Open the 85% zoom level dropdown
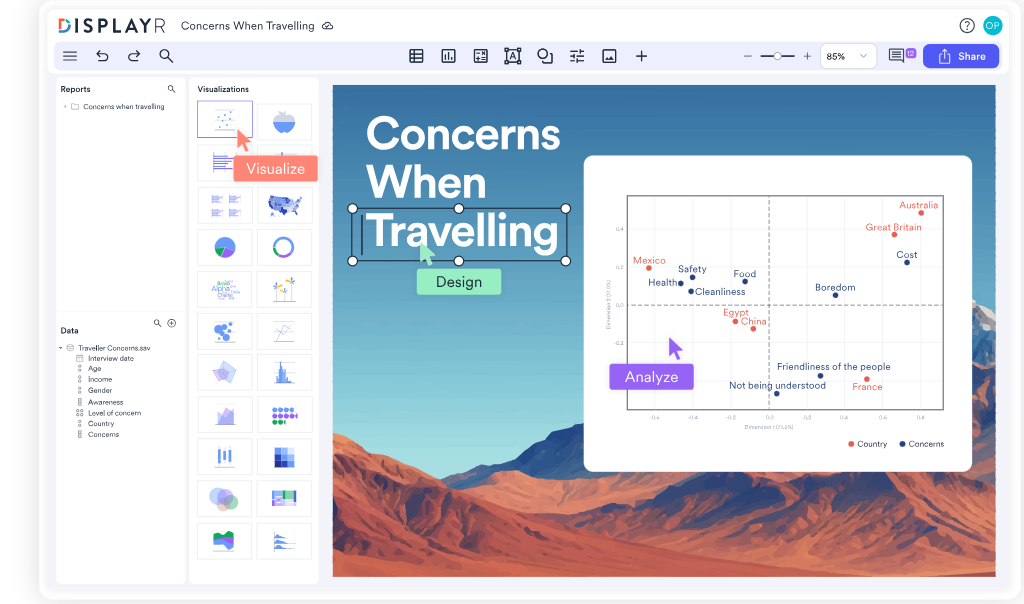1024x604 pixels. [847, 56]
